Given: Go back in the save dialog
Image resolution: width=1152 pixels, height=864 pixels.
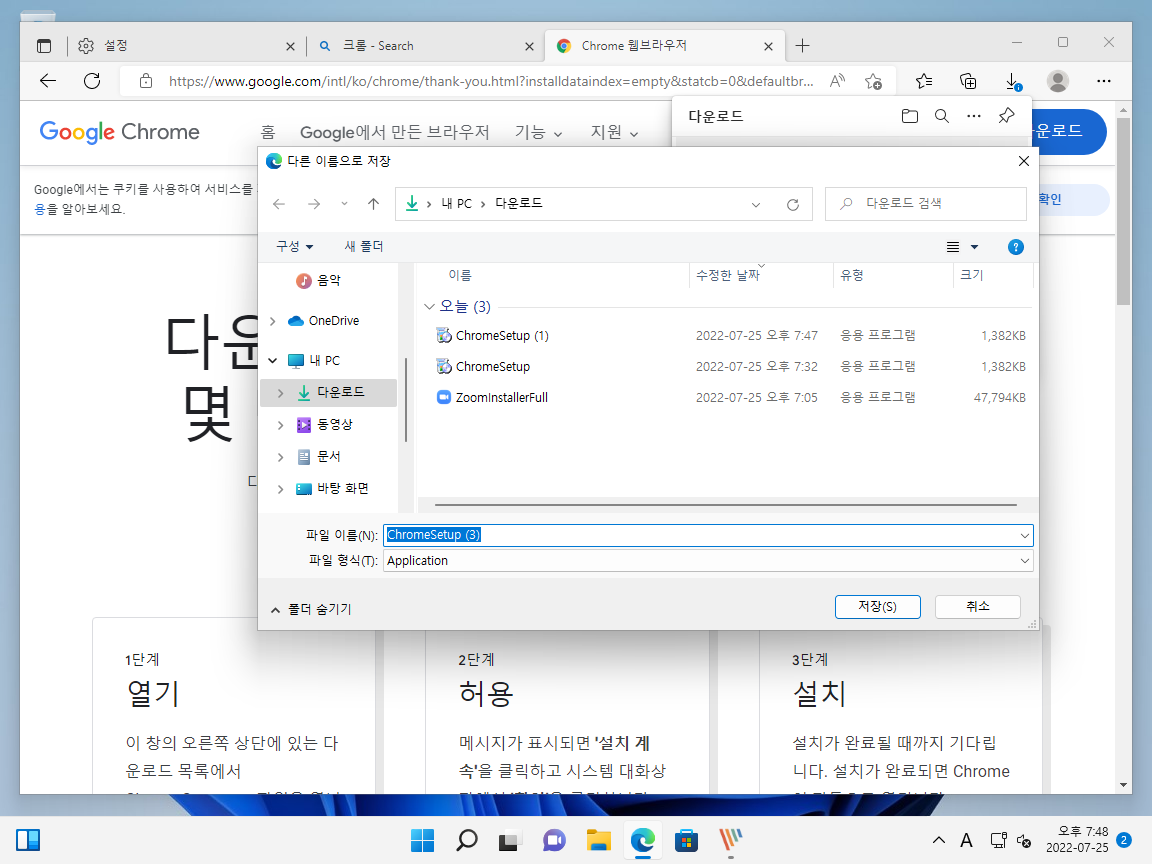Looking at the screenshot, I should [279, 204].
